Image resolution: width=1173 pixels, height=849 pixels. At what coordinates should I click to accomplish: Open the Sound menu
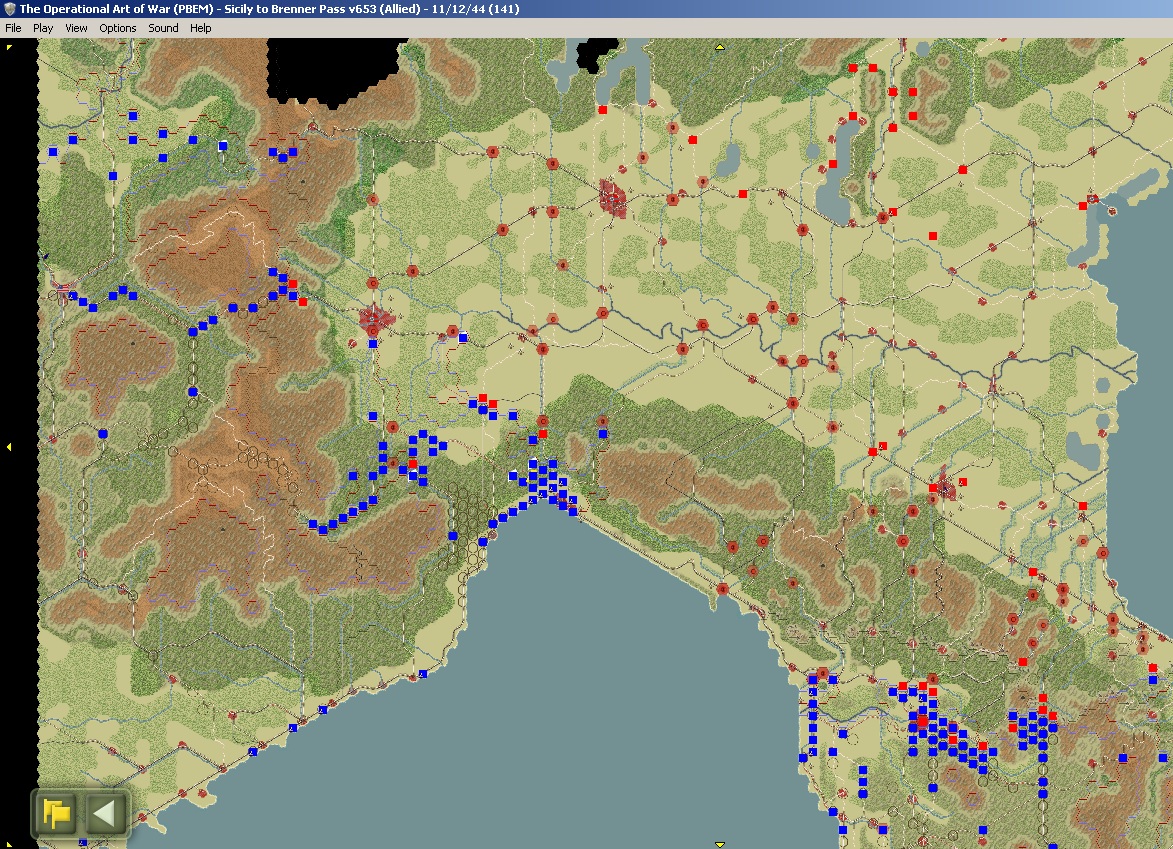(x=163, y=28)
